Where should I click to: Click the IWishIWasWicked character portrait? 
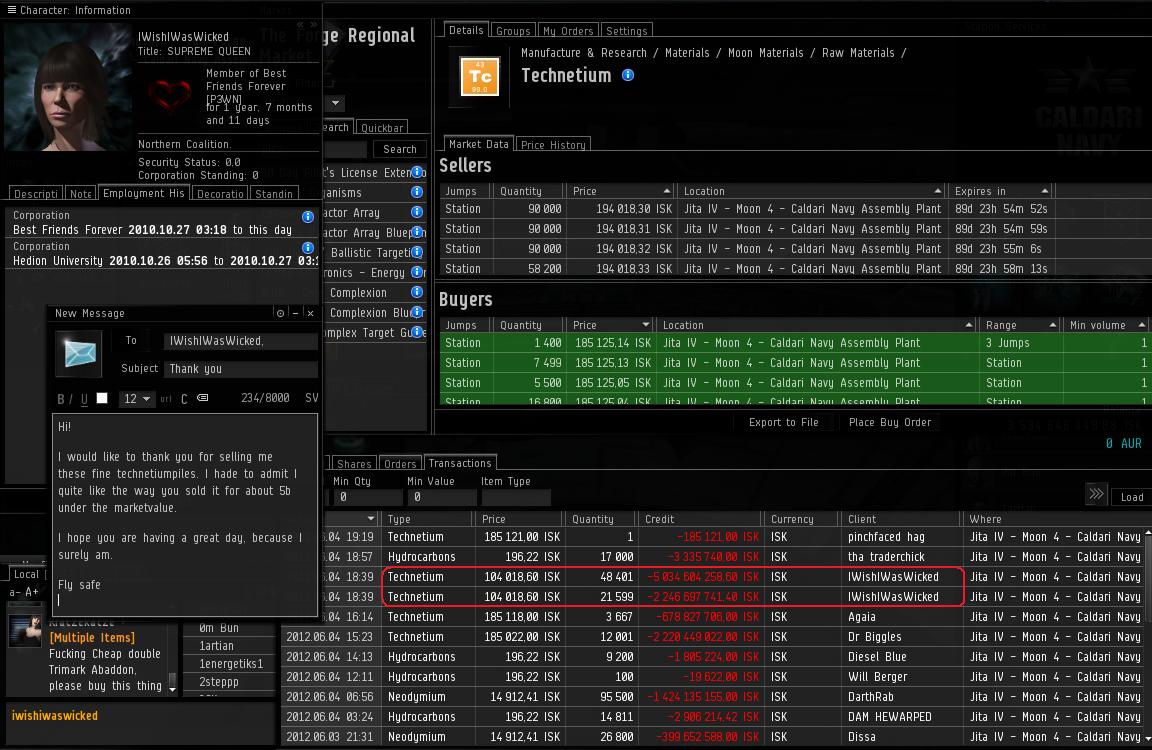point(68,87)
